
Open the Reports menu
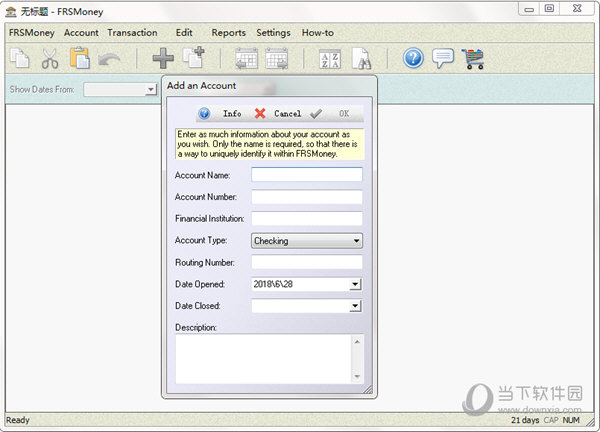pyautogui.click(x=228, y=33)
